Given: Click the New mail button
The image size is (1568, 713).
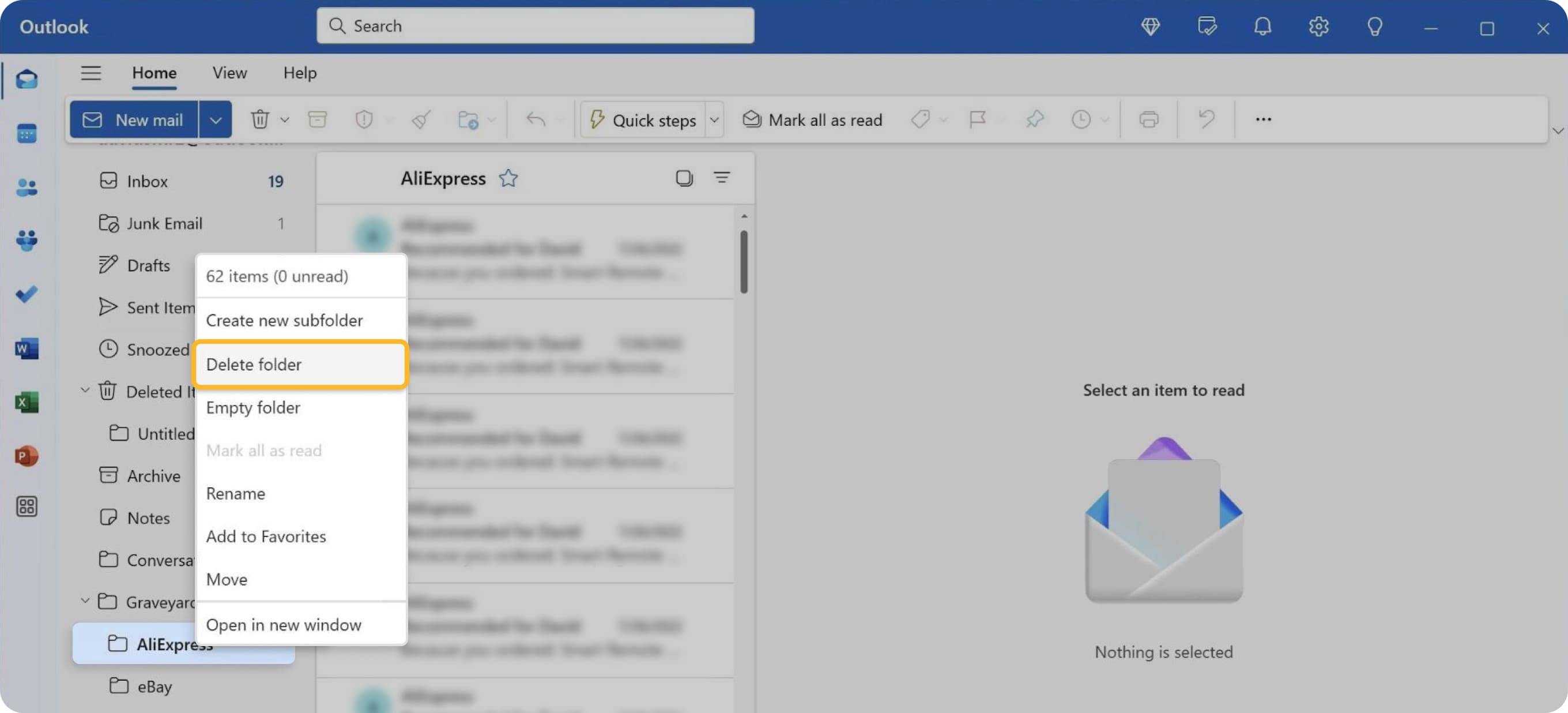Looking at the screenshot, I should coord(134,119).
